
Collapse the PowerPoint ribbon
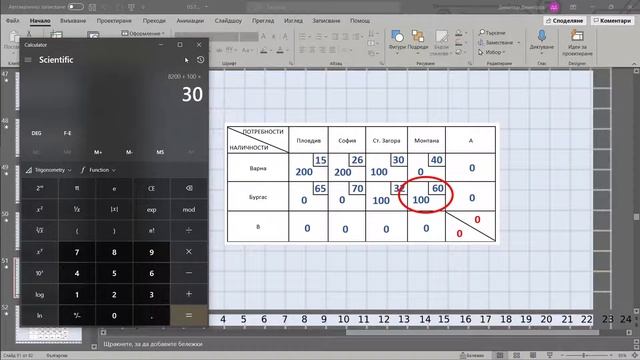634,64
